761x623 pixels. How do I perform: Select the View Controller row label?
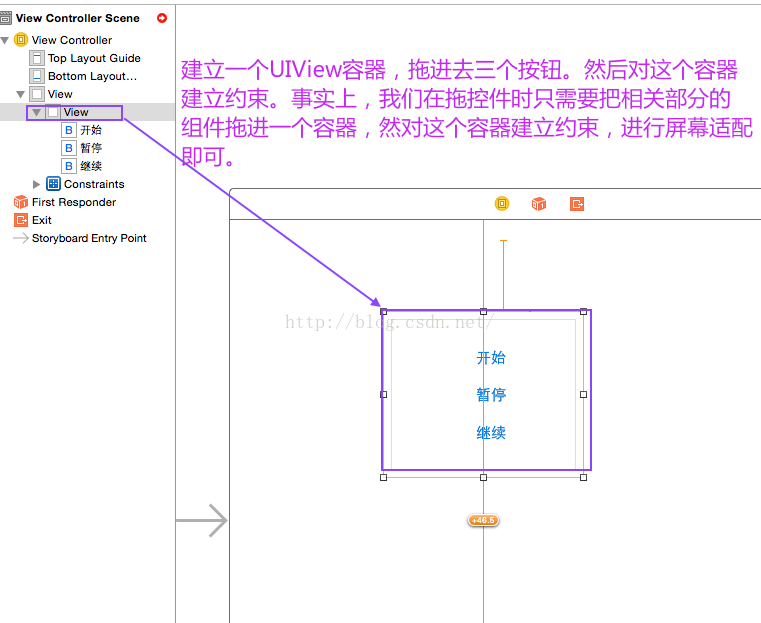[x=72, y=40]
